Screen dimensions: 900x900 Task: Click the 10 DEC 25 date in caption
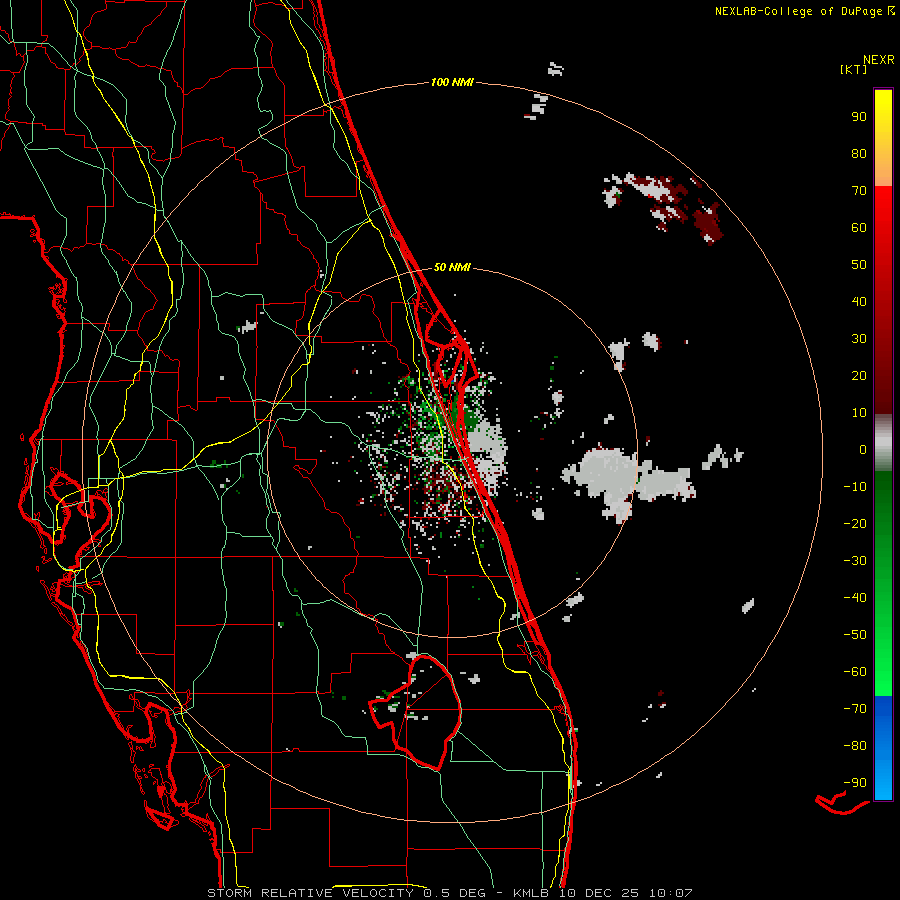597,893
